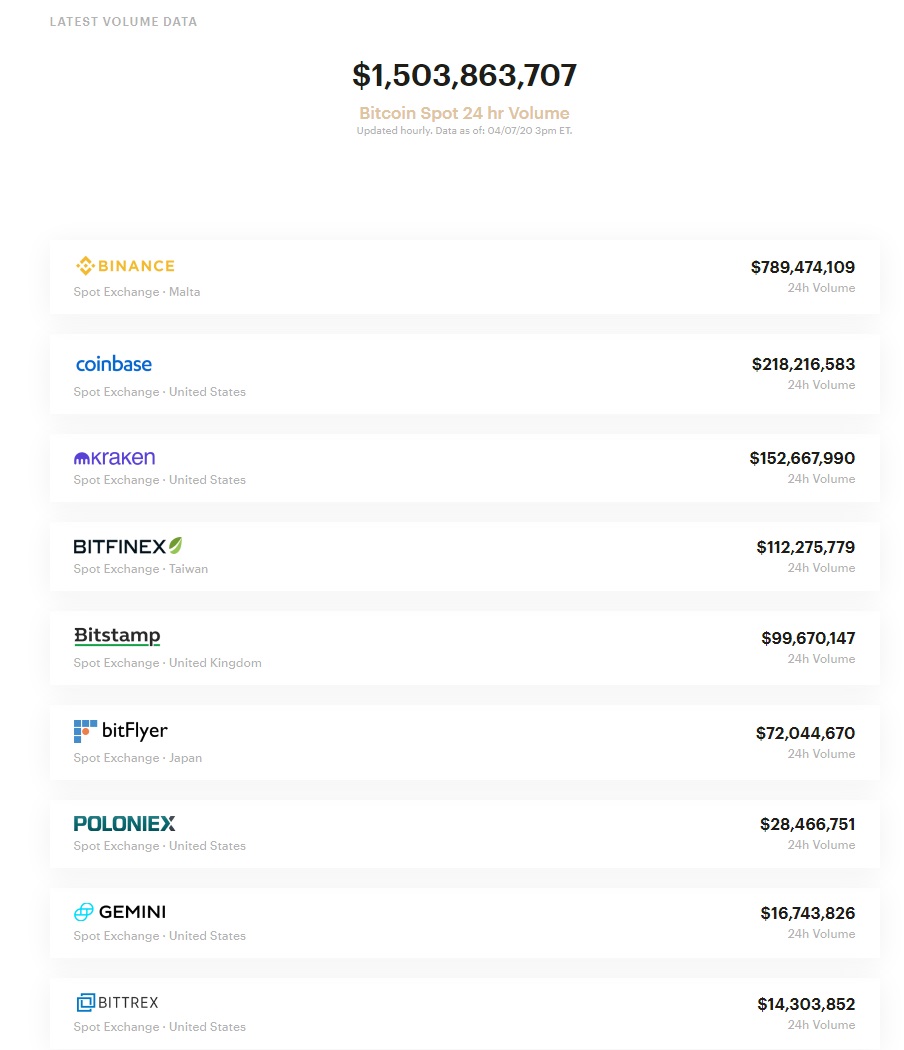Select the Bitstamp underlined logo
The image size is (904, 1050).
point(117,636)
